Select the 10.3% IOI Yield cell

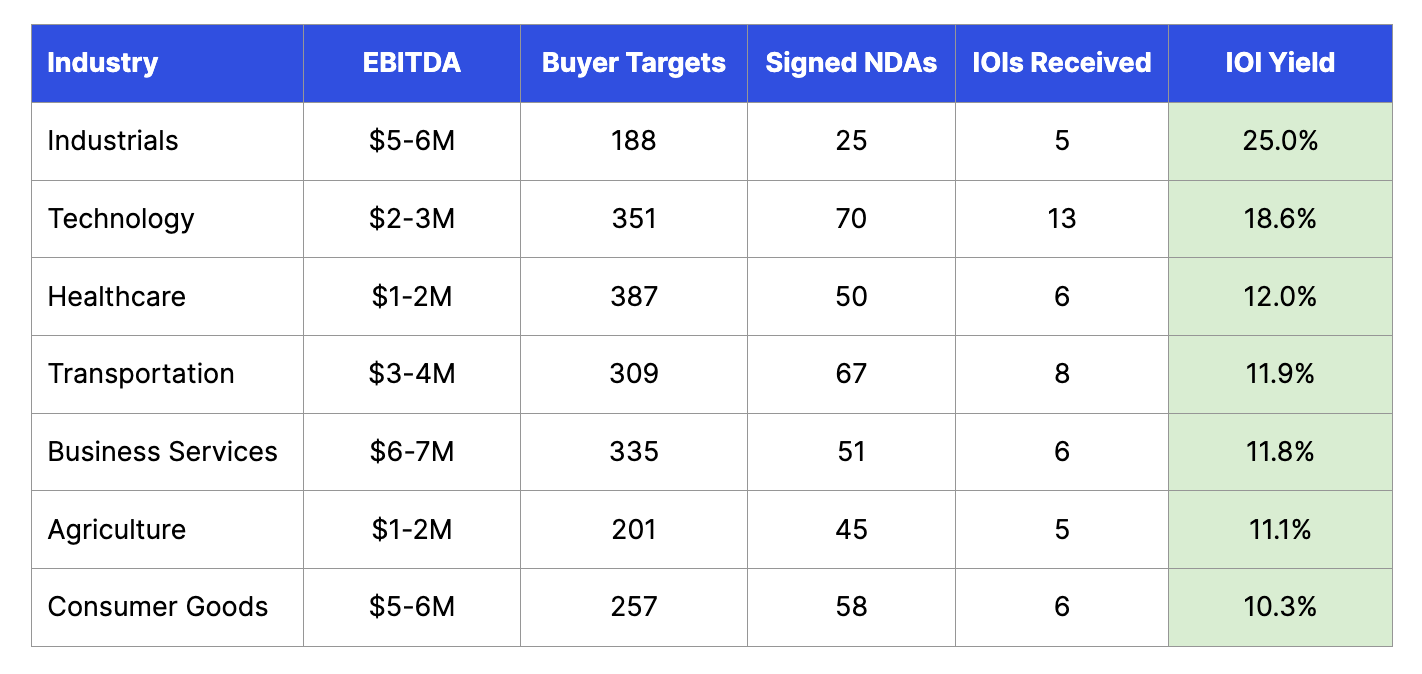point(1280,607)
